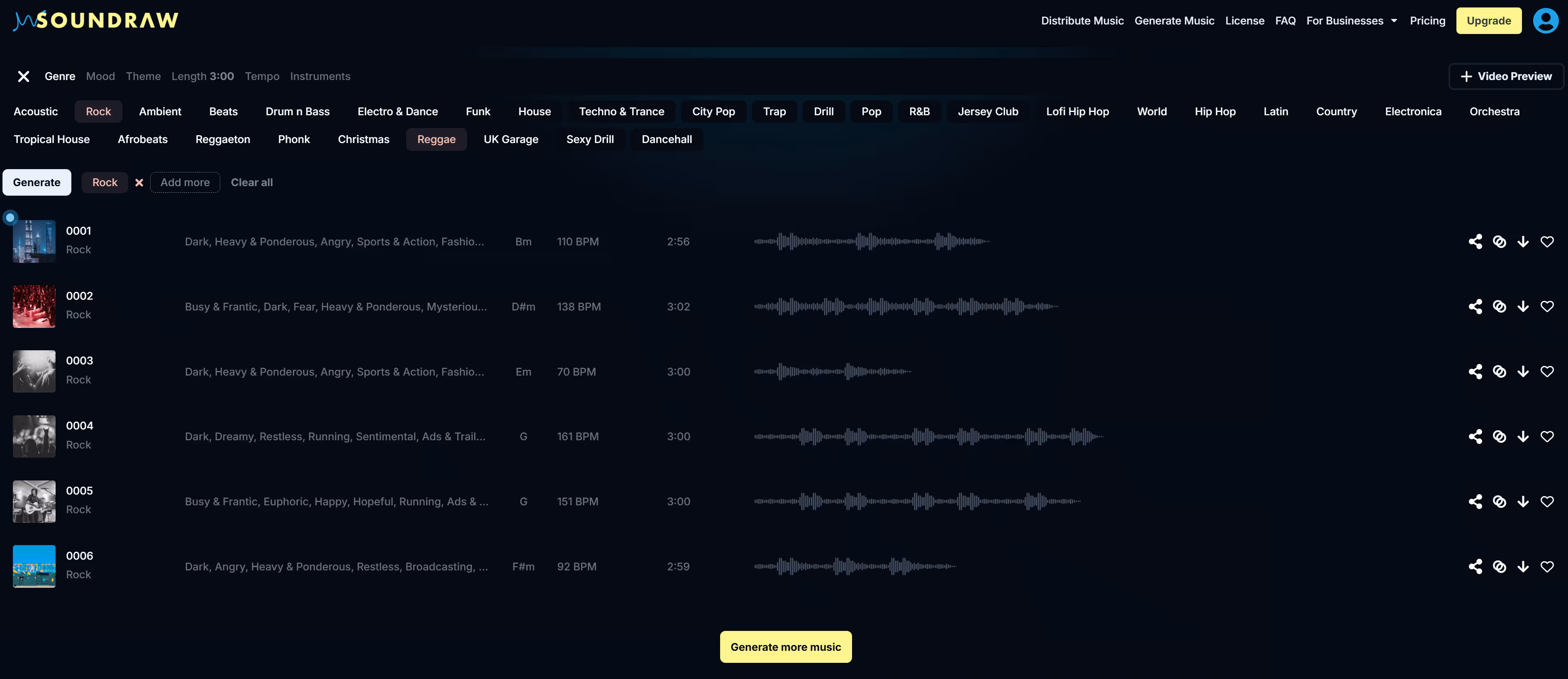
Task: Open Distribute Music page
Action: [x=1082, y=21]
